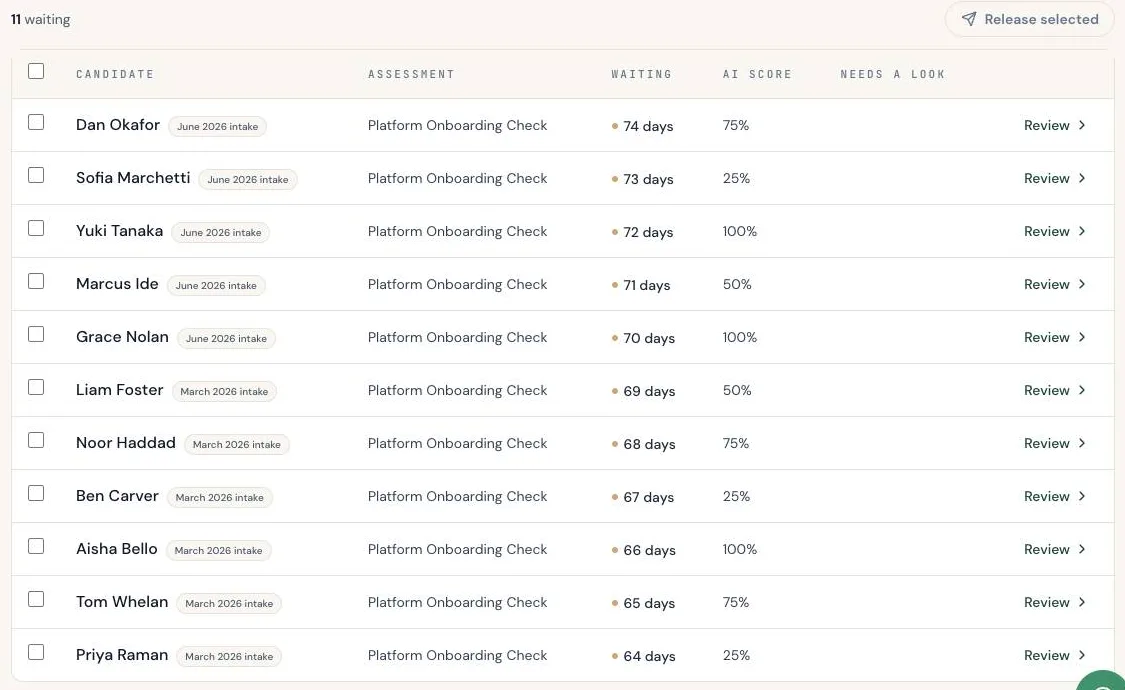This screenshot has height=690, width=1125.
Task: Click the chevron arrow on Tom Whelan's row
Action: (x=1082, y=602)
